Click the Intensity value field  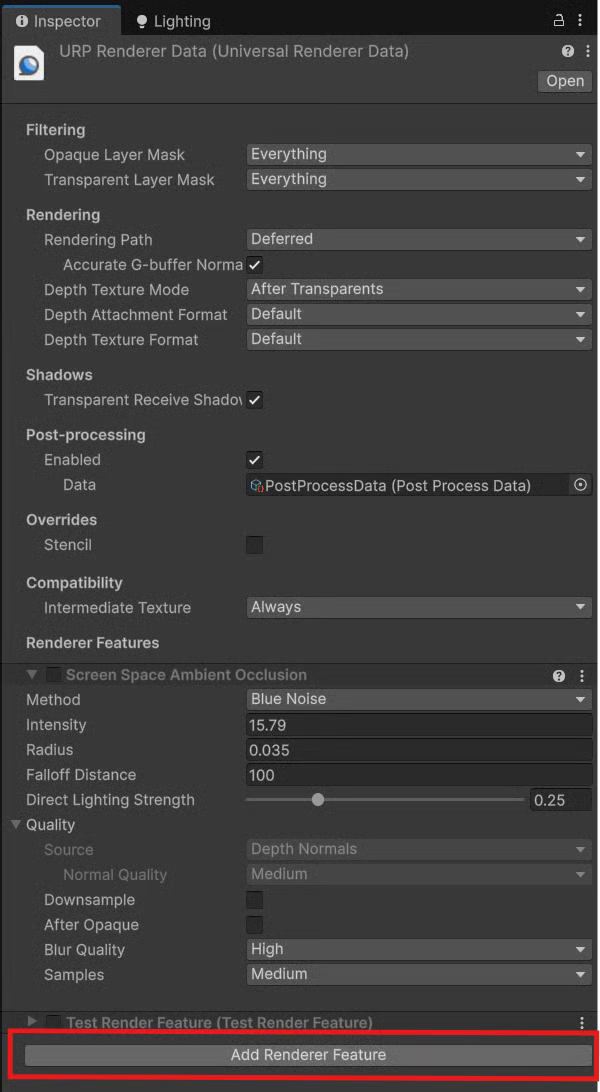[419, 725]
